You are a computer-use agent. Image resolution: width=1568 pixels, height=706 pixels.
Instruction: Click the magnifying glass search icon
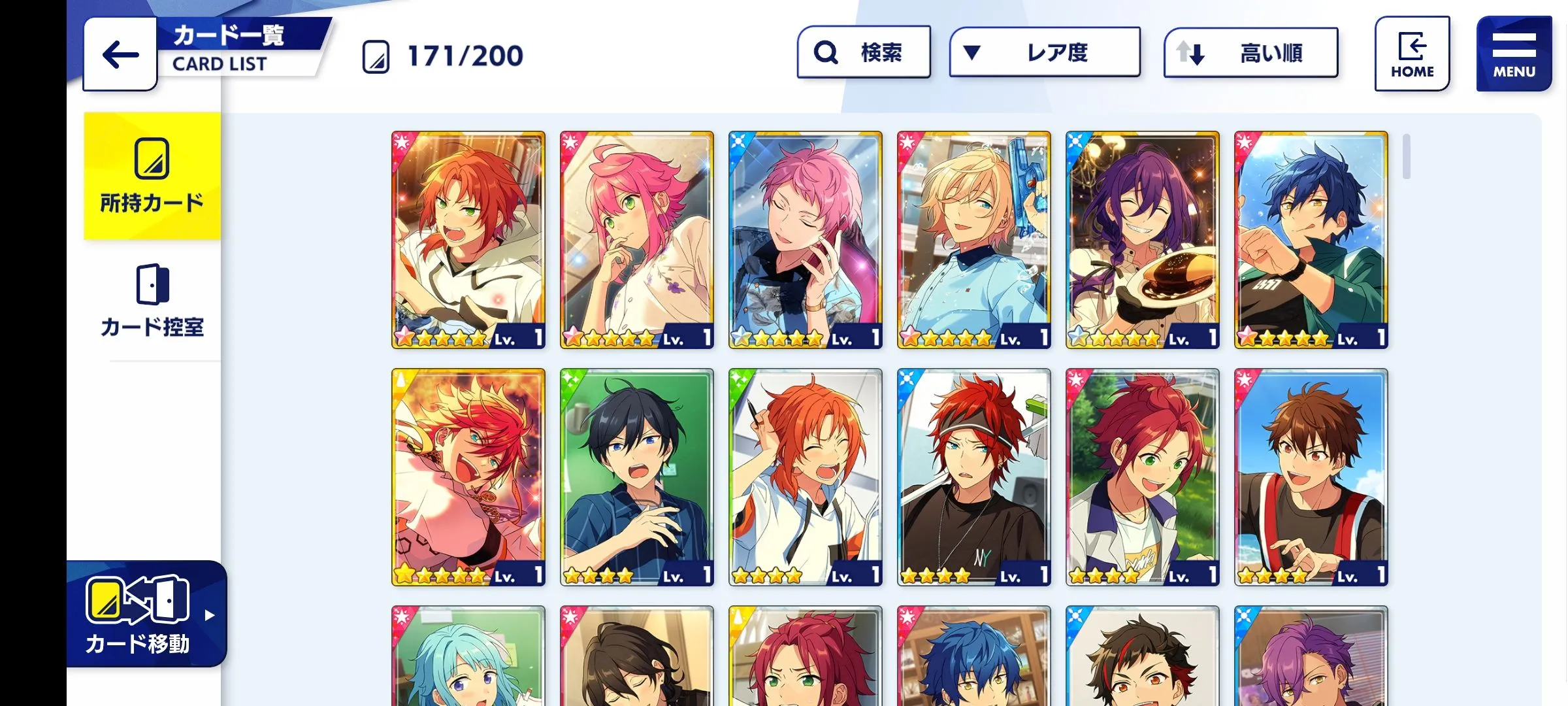tap(826, 52)
